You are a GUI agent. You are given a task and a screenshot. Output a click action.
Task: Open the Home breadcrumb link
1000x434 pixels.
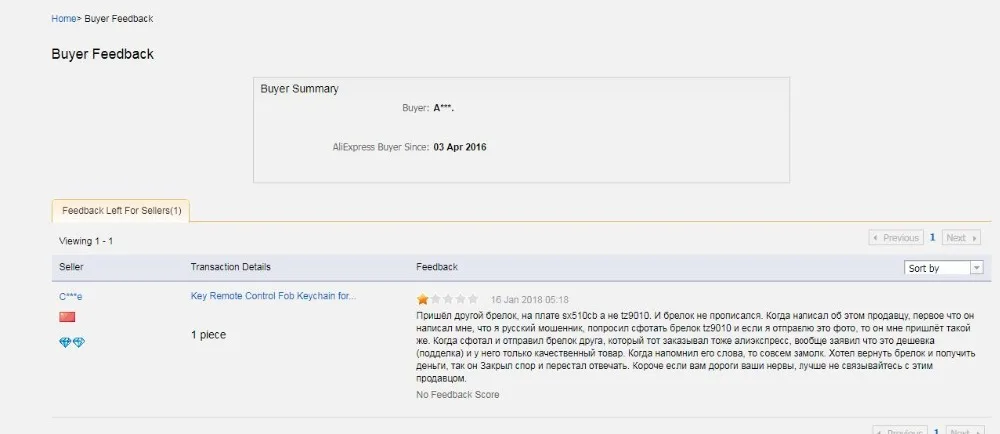click(x=64, y=18)
